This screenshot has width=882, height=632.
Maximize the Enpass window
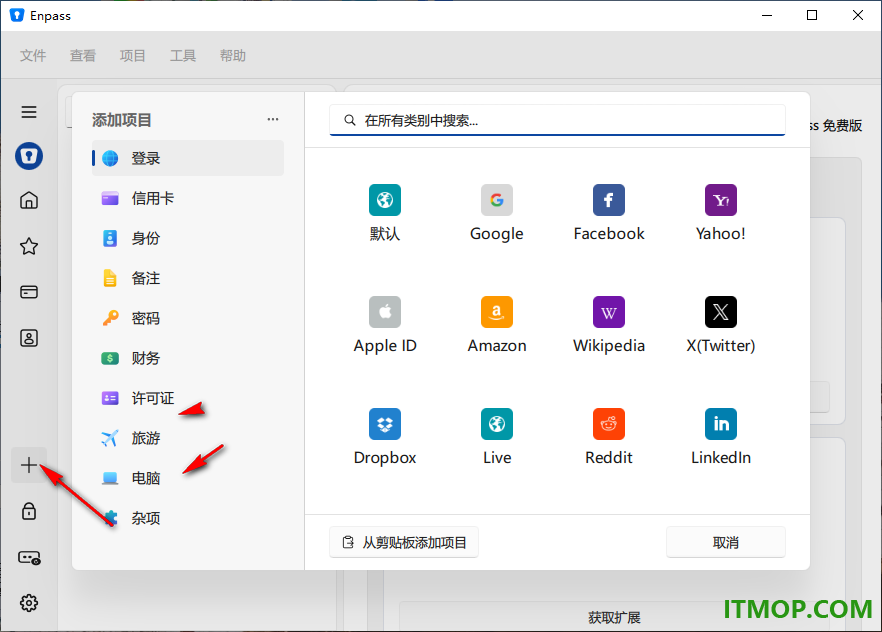coord(812,15)
